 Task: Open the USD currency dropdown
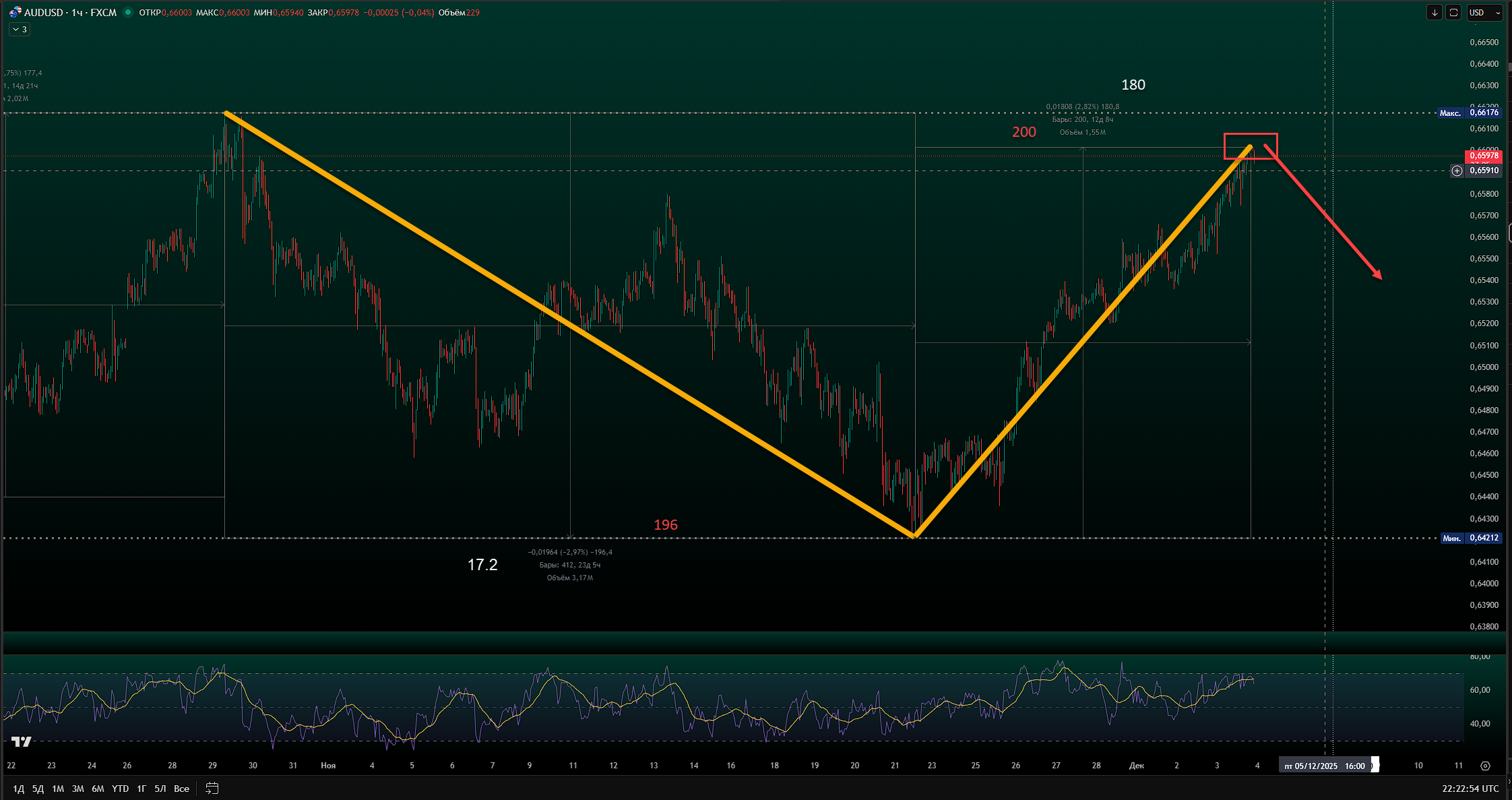(x=1484, y=12)
